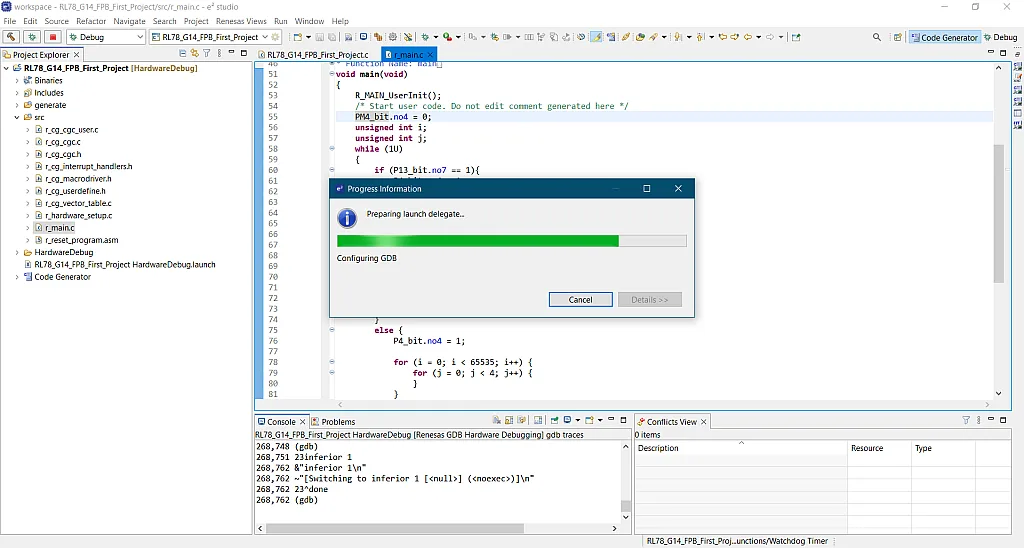The height and width of the screenshot is (548, 1024).
Task: Click Display Selected Console monitor icon
Action: point(568,420)
